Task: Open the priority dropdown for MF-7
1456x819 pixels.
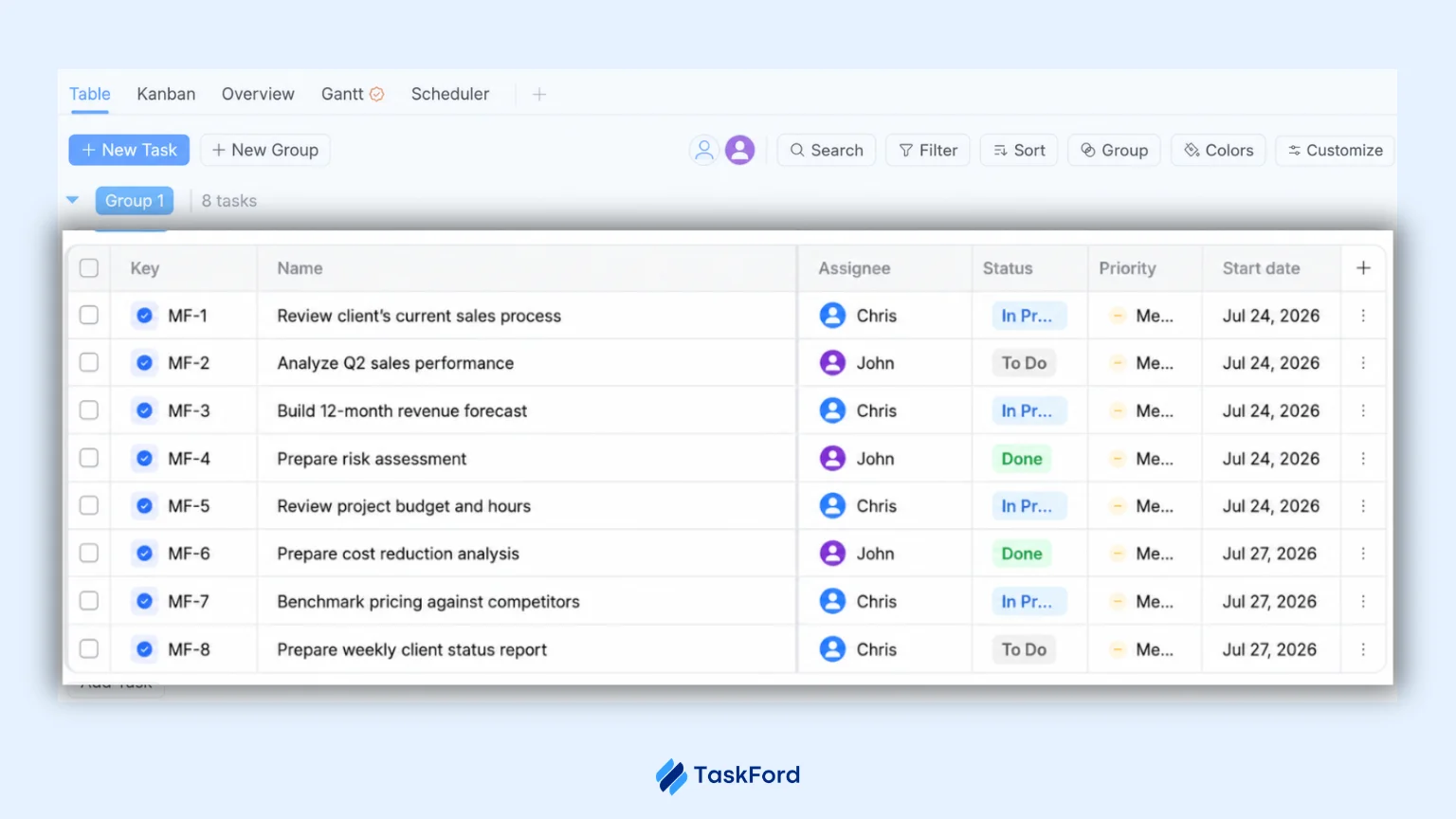Action: [1144, 602]
